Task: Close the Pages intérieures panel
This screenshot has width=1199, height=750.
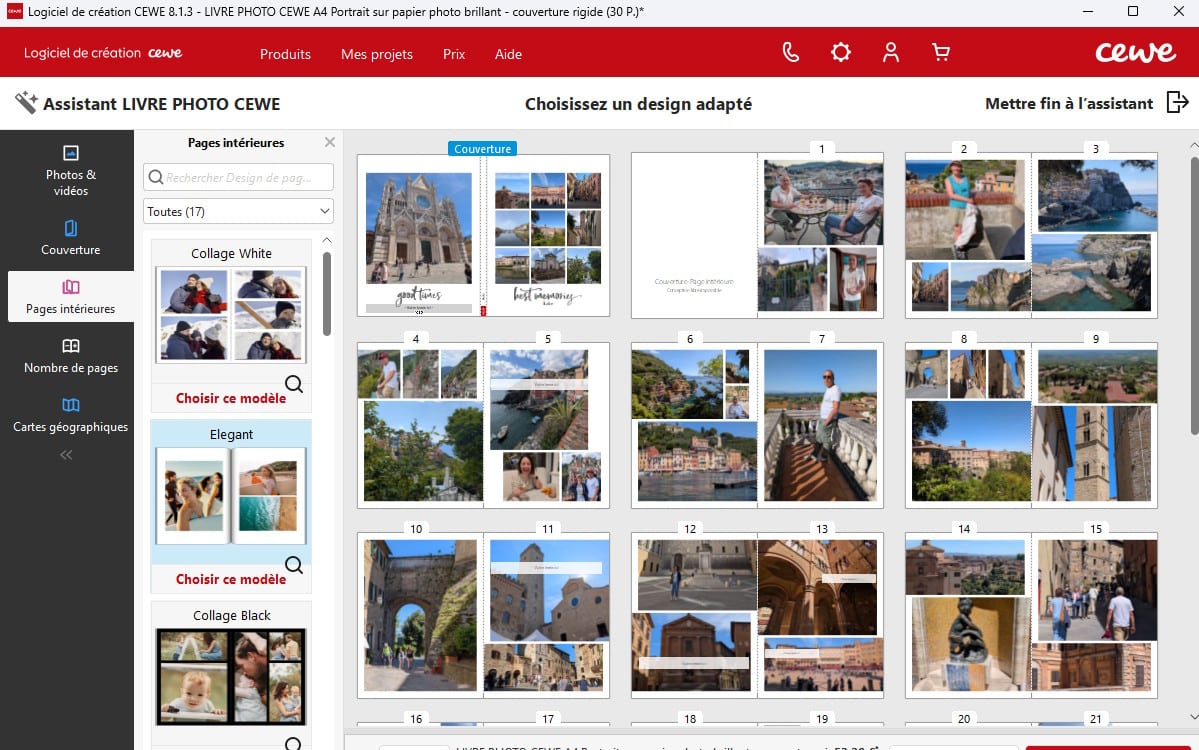Action: click(330, 142)
